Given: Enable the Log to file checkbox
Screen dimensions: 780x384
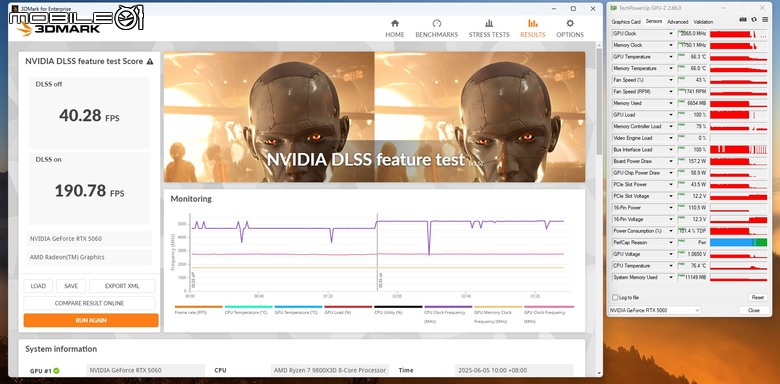Looking at the screenshot, I should click(615, 297).
